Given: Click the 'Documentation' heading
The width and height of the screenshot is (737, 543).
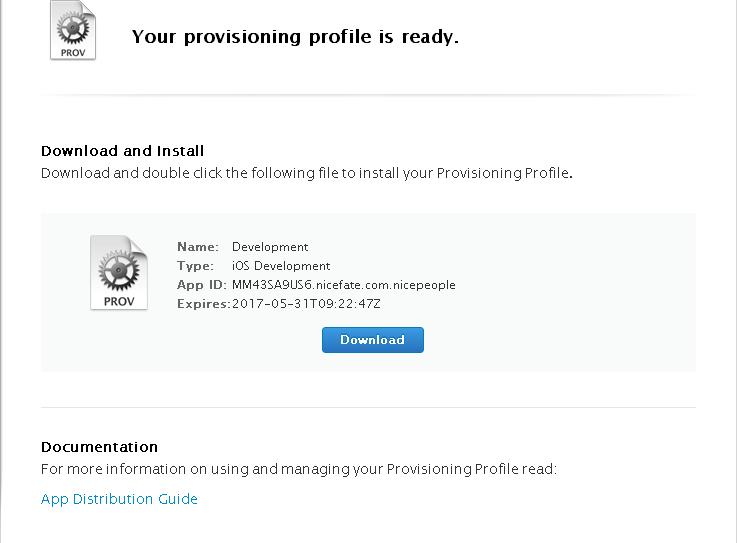Looking at the screenshot, I should pyautogui.click(x=99, y=447).
